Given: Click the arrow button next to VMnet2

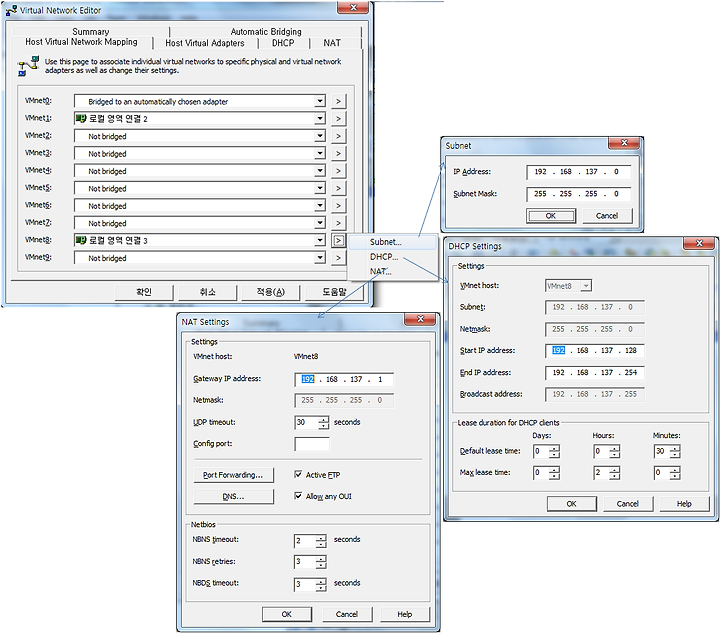Looking at the screenshot, I should pos(338,136).
